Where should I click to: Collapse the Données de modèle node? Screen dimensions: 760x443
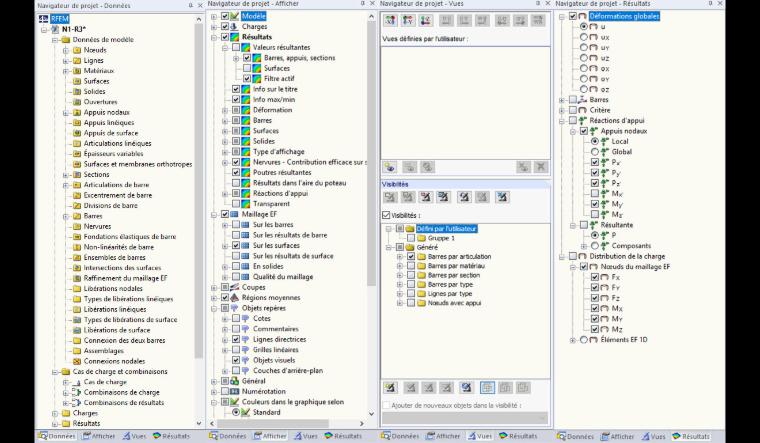[x=55, y=40]
